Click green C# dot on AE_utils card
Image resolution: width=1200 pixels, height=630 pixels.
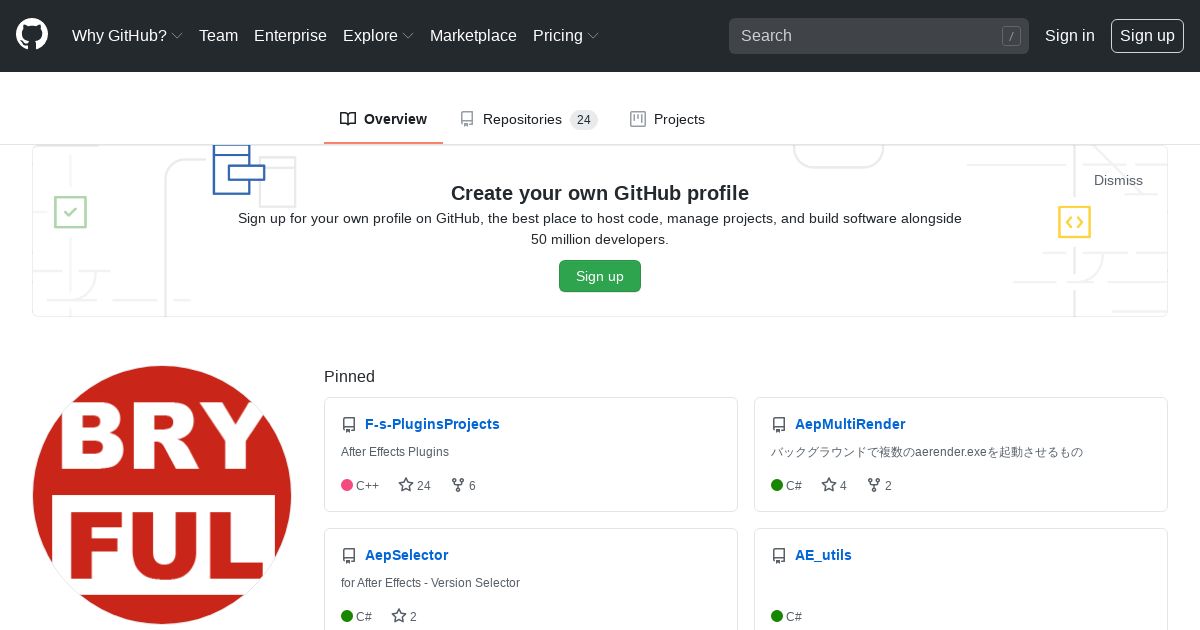(x=777, y=616)
